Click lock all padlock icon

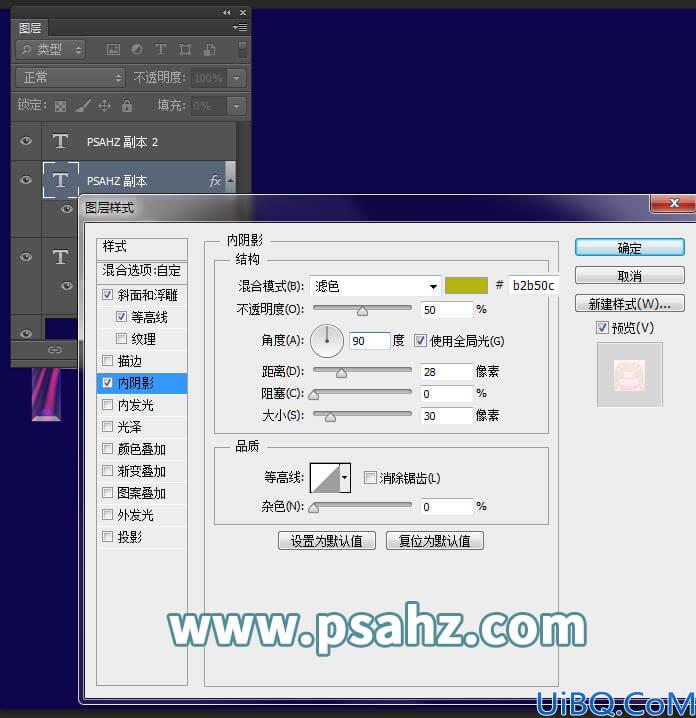[x=127, y=106]
